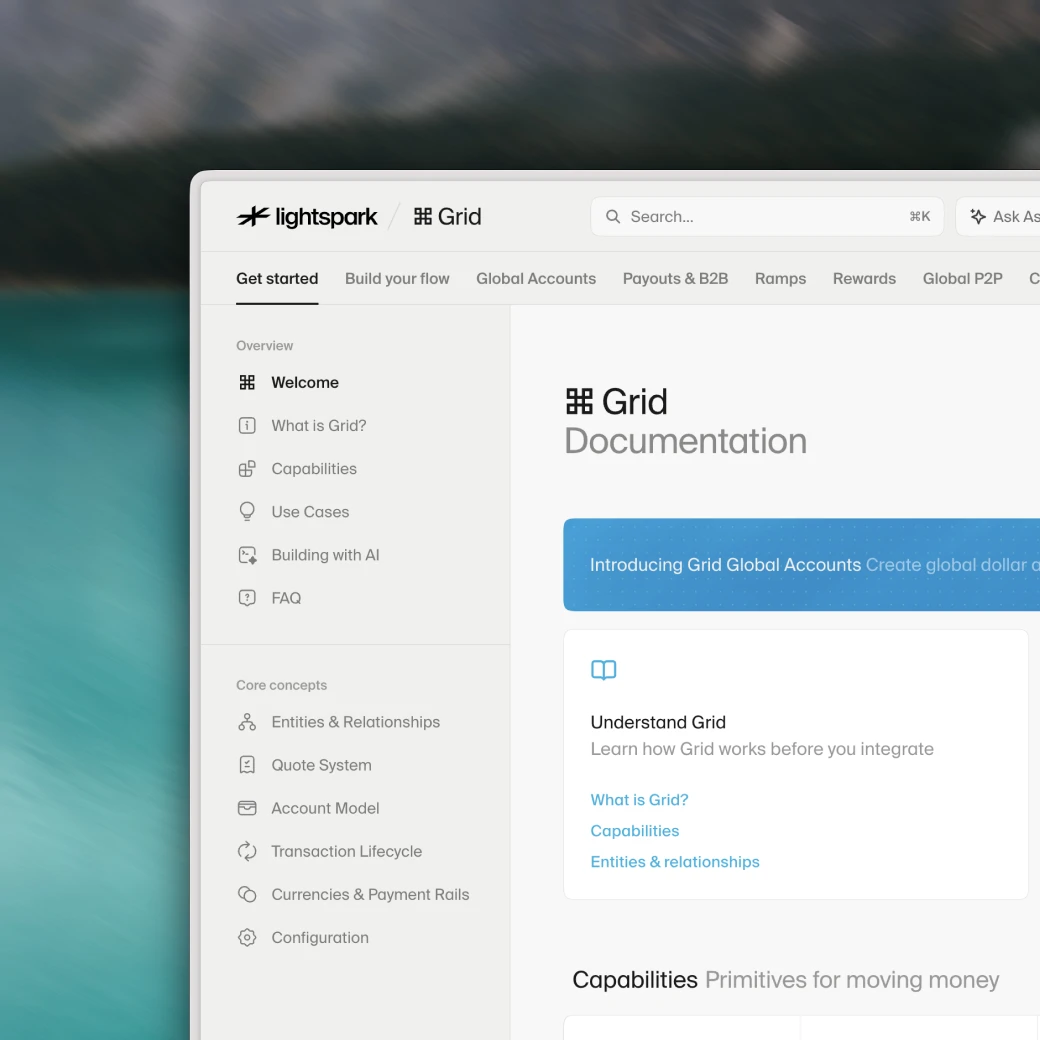The image size is (1040, 1040).
Task: Open the Payouts & B2B tab
Action: (x=675, y=279)
